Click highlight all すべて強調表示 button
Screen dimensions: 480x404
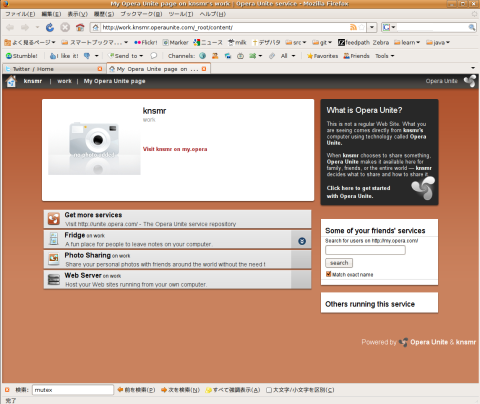[x=233, y=390]
